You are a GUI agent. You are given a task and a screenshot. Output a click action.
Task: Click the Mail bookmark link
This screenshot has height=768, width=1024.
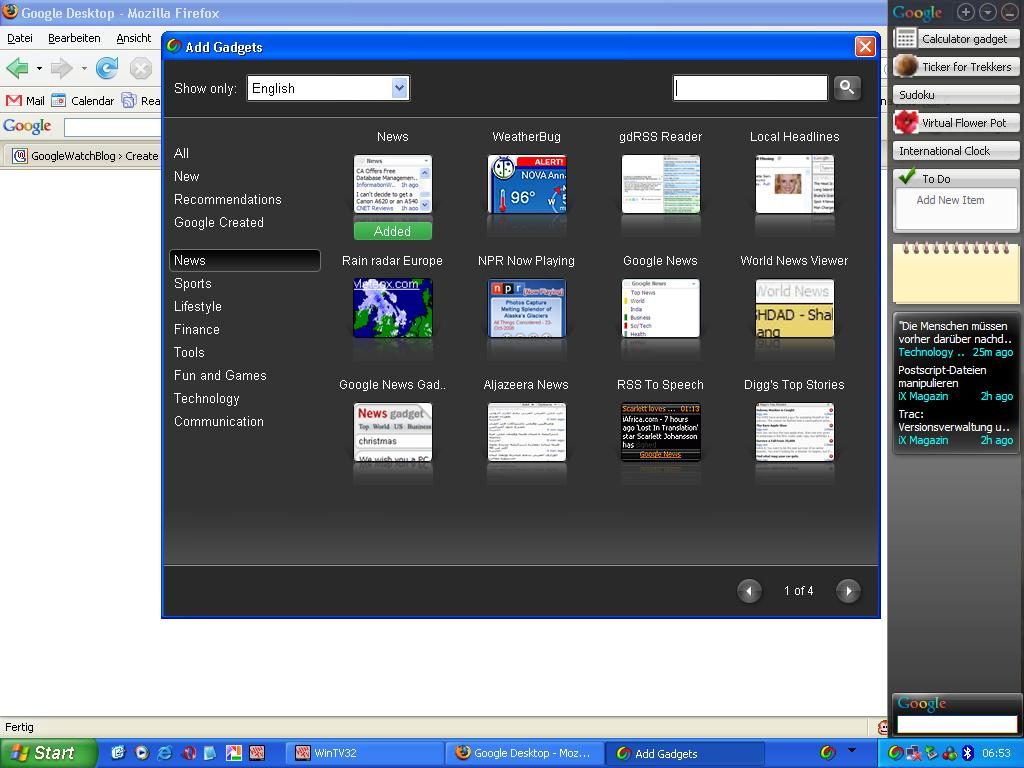(x=26, y=101)
